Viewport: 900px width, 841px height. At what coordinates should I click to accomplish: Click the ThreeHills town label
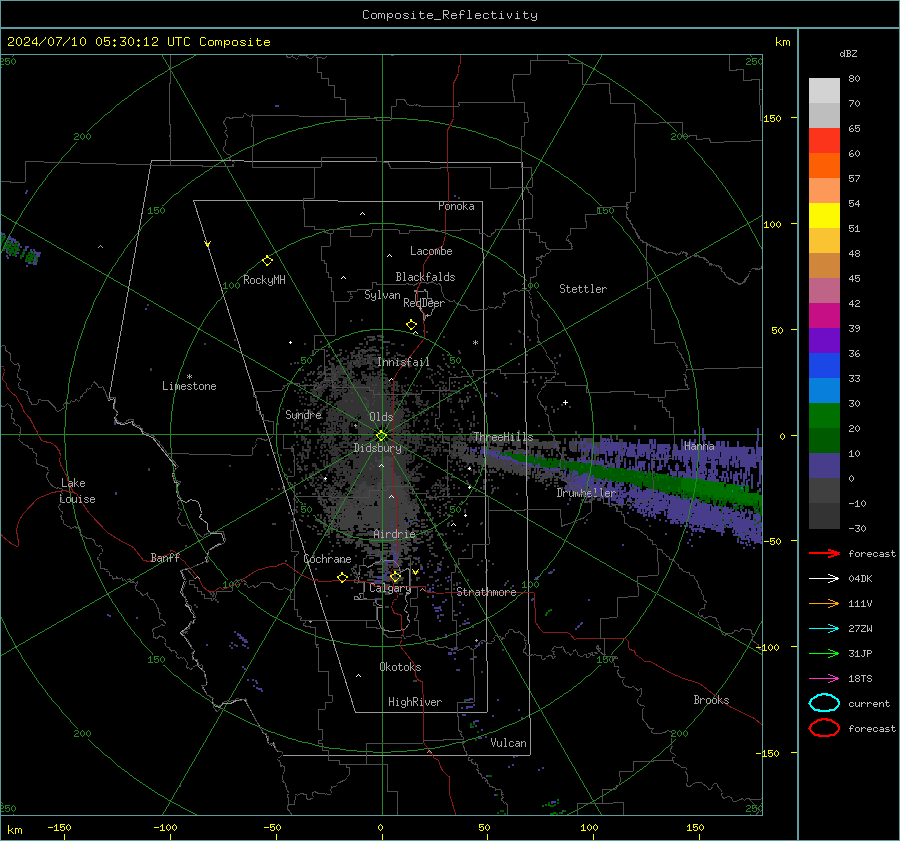503,437
